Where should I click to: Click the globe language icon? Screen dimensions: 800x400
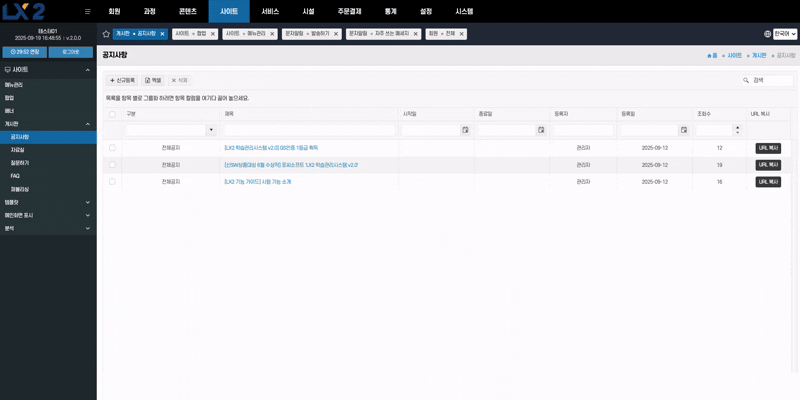[767, 34]
